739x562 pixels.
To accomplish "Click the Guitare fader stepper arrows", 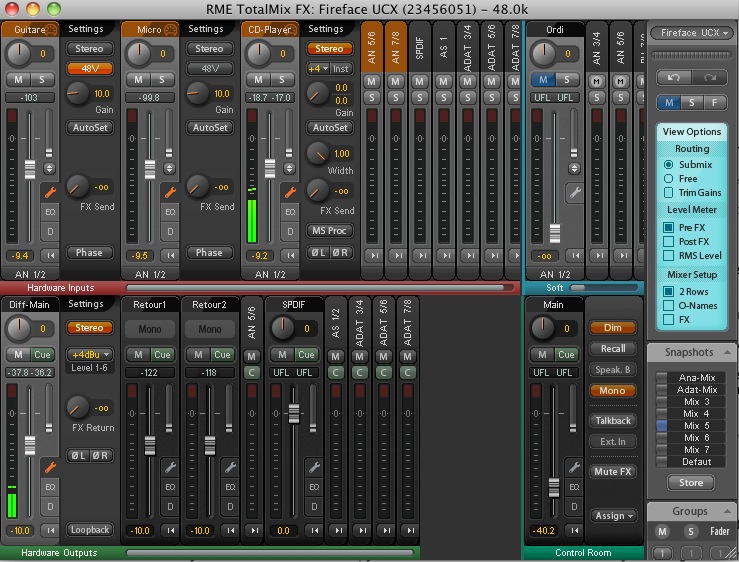I will point(49,168).
